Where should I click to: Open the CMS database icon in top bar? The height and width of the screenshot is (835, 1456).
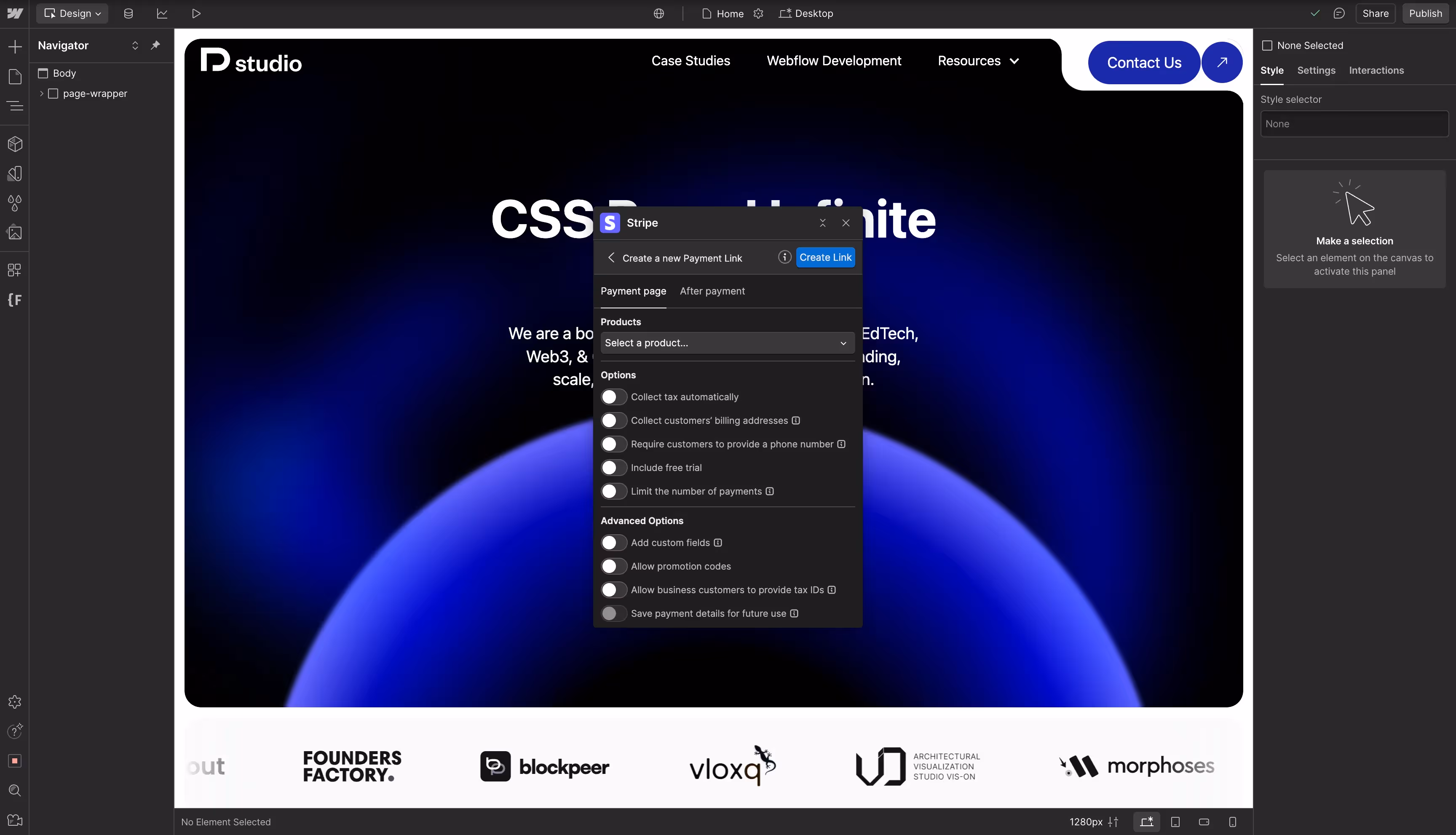(x=128, y=13)
